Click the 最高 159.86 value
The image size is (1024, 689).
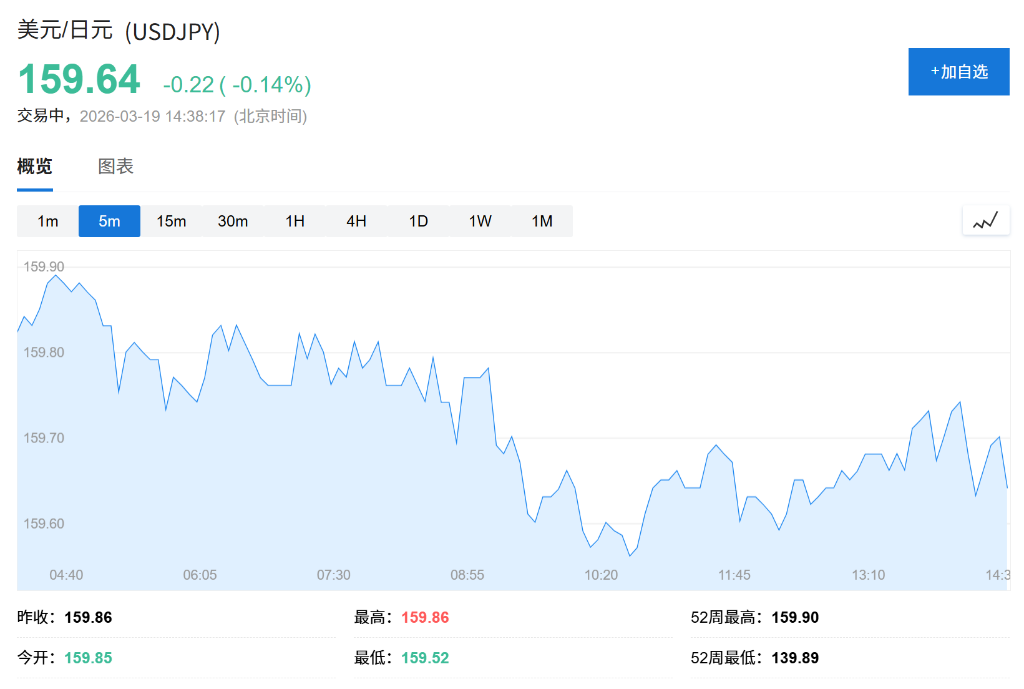(424, 617)
